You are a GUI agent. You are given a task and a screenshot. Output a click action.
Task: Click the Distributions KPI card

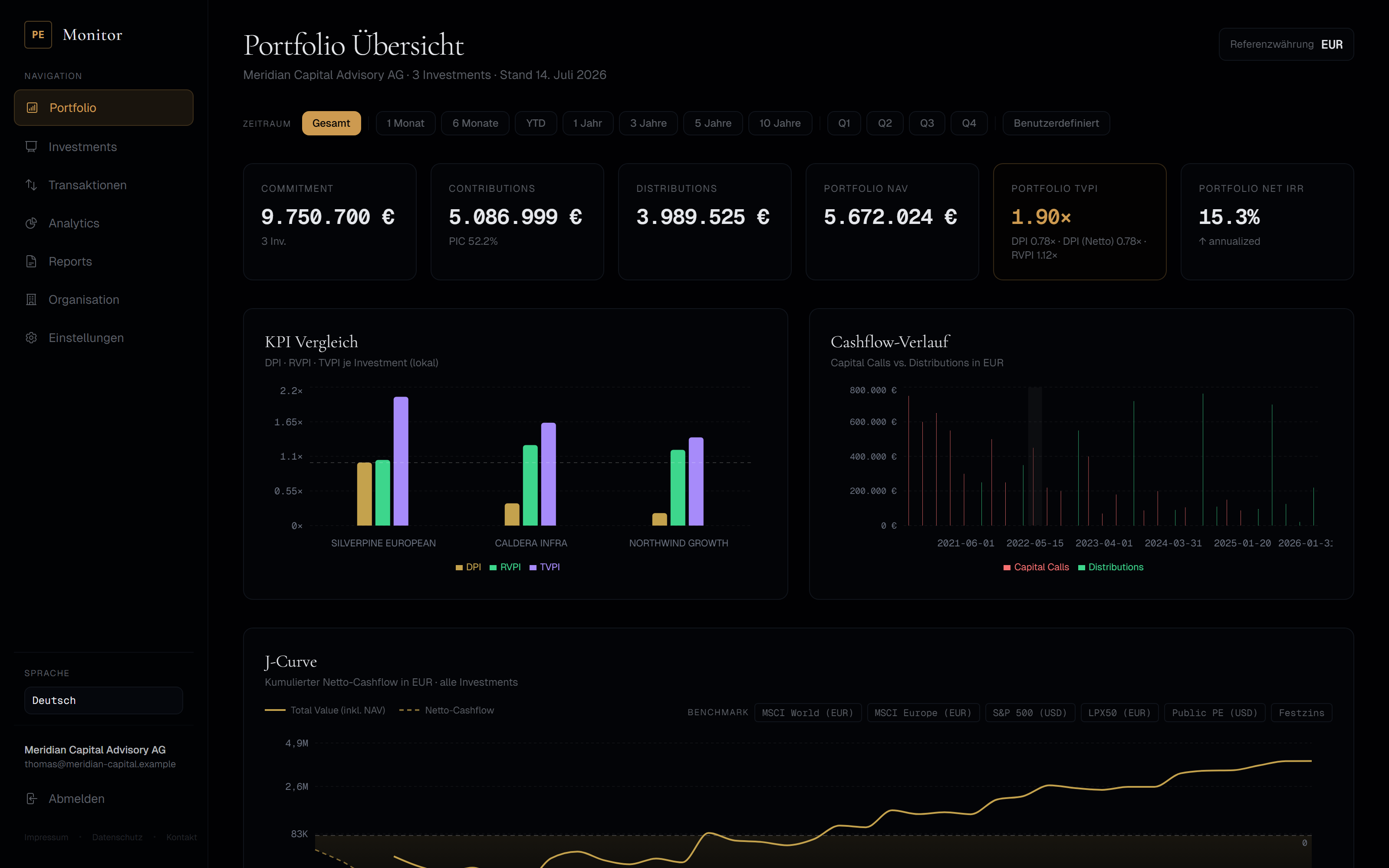click(705, 222)
